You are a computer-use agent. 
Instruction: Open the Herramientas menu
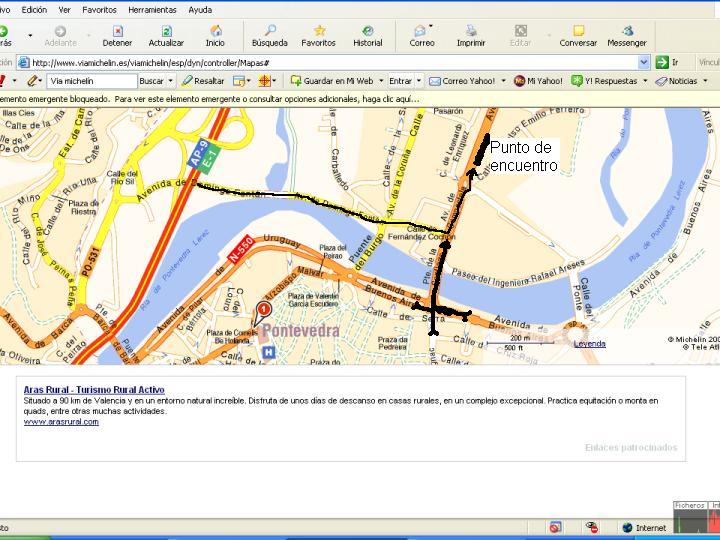[x=152, y=10]
